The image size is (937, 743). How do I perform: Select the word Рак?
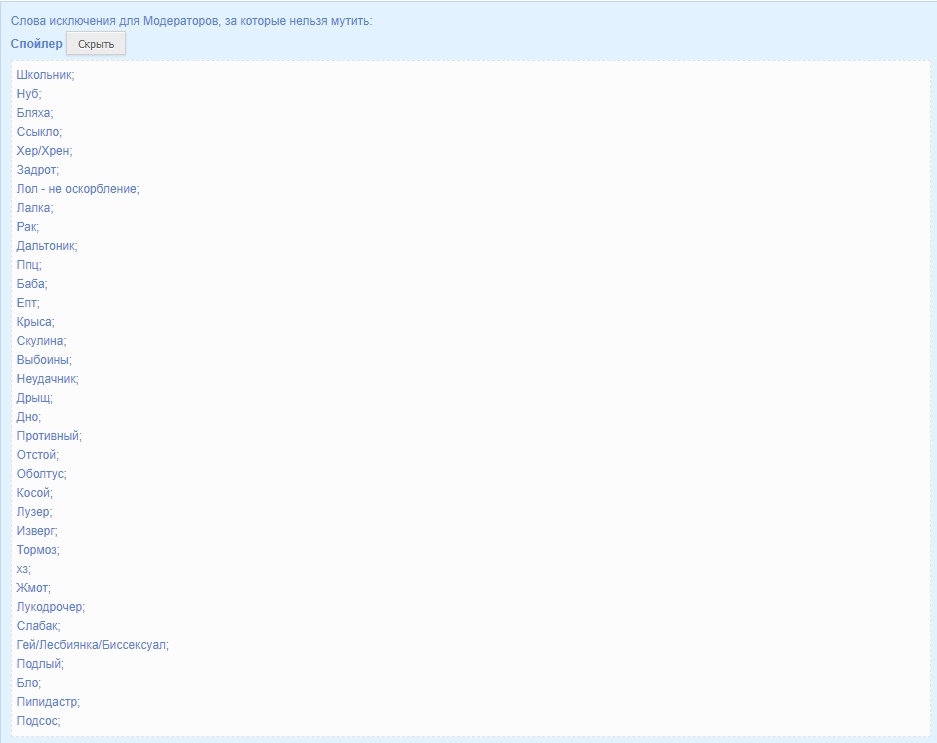coord(27,227)
